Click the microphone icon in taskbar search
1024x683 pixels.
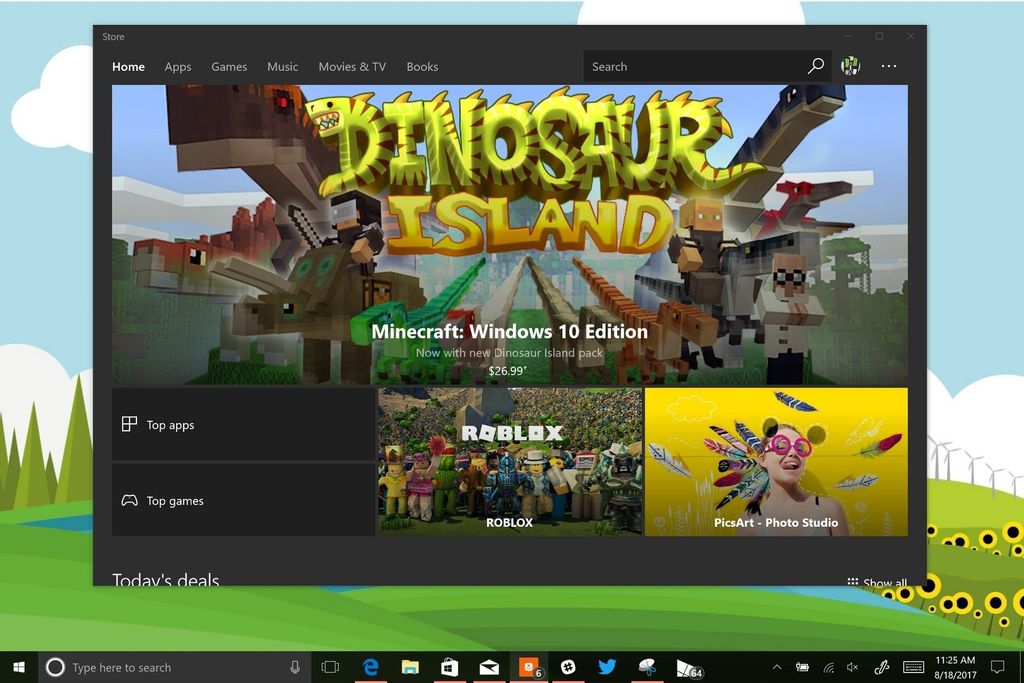(293, 667)
